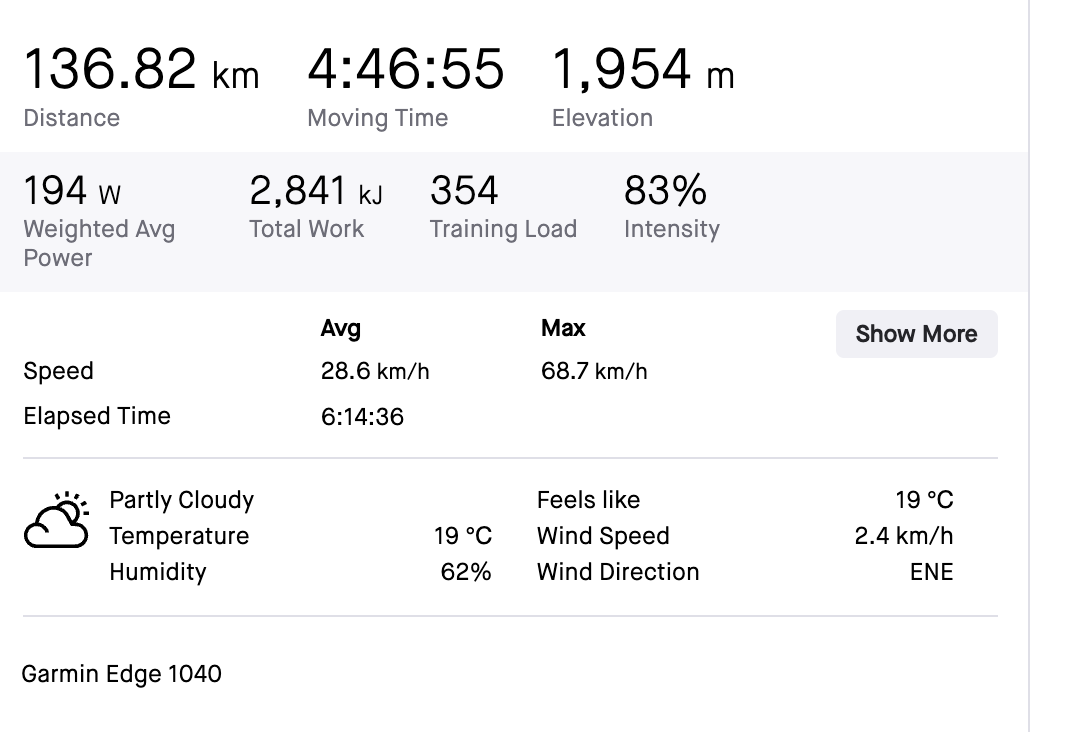Click the 6:14:36 elapsed time value
The image size is (1080, 732).
coord(362,417)
